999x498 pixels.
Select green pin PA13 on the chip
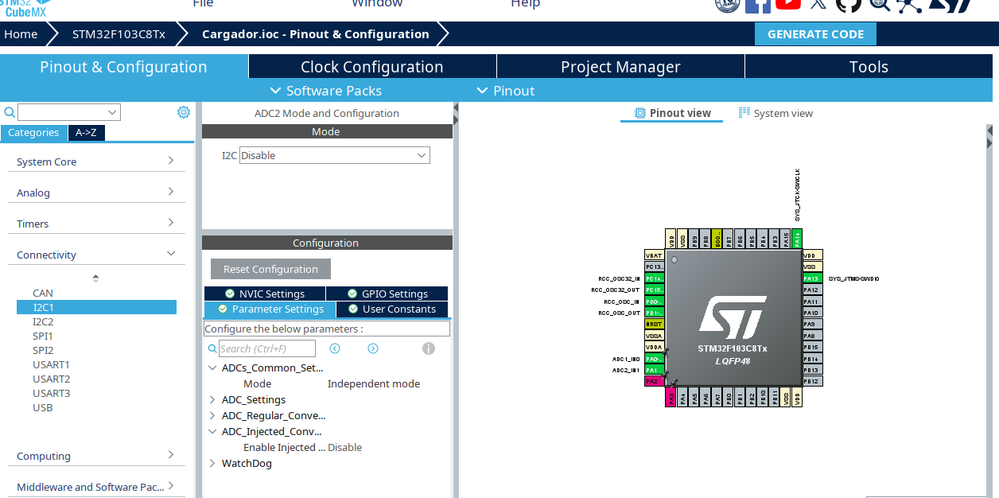(813, 278)
